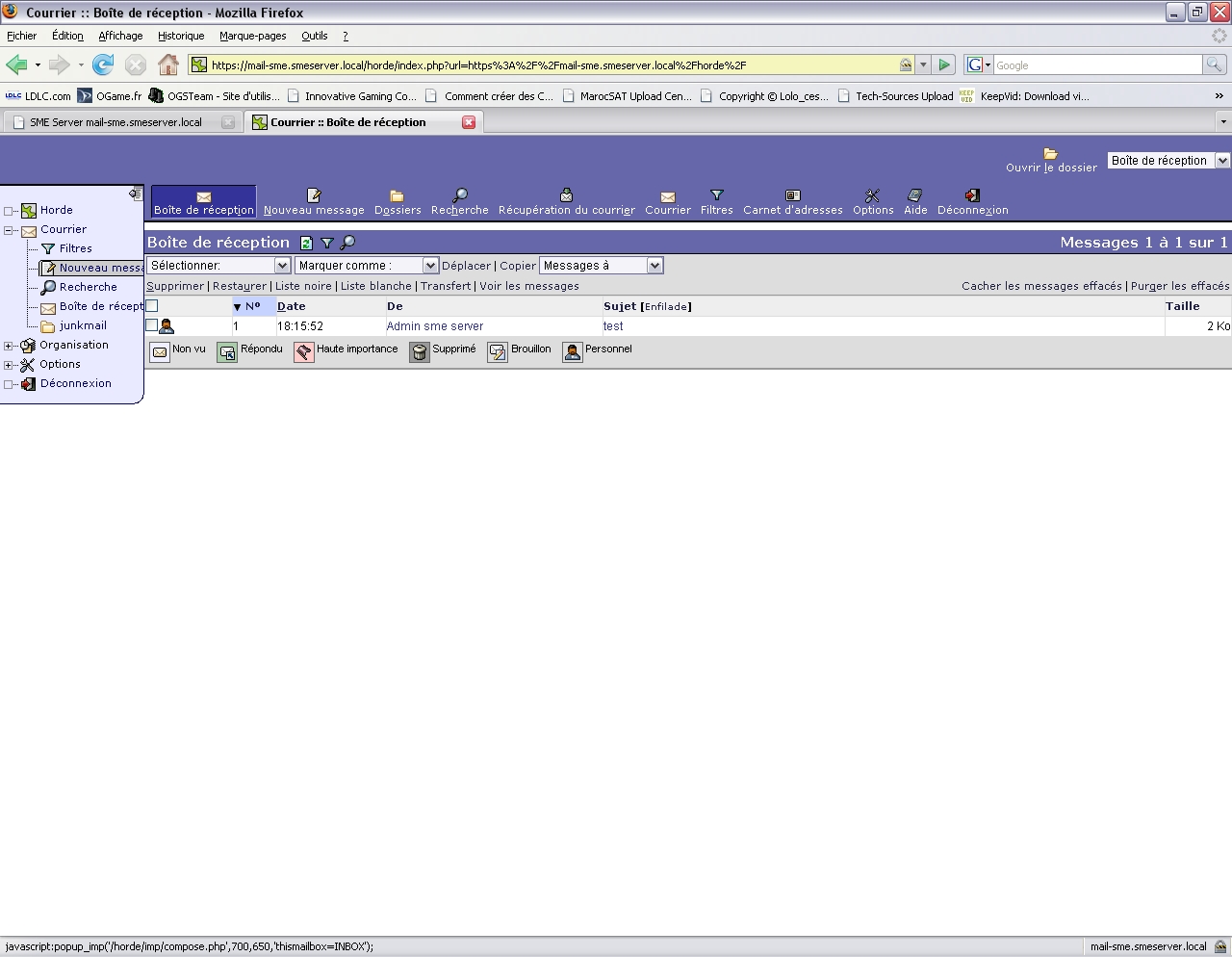1232x957 pixels.
Task: Refresh mailbox icon next to Boîte de réception title
Action: click(x=306, y=243)
